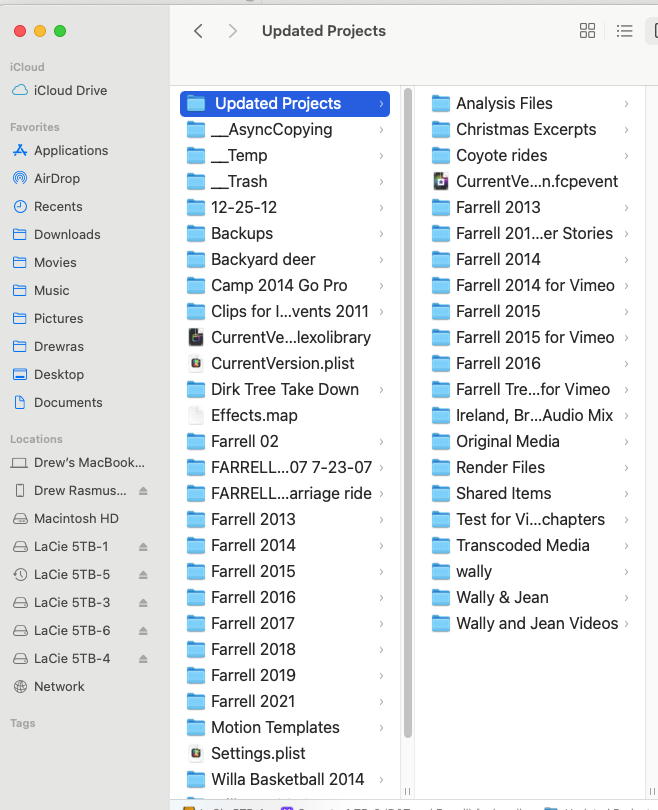Expand the Render Files chevron

tap(626, 468)
